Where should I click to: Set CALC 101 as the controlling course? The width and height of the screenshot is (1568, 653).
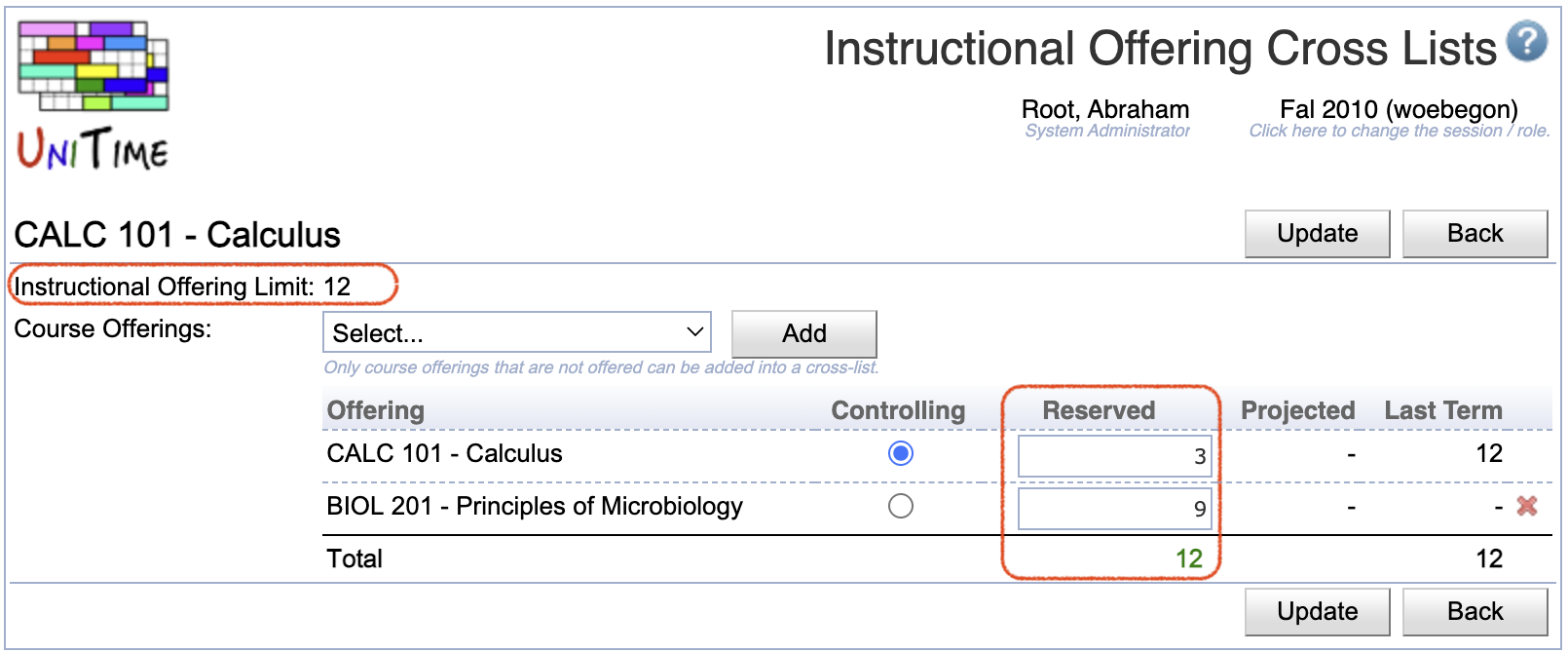click(902, 454)
